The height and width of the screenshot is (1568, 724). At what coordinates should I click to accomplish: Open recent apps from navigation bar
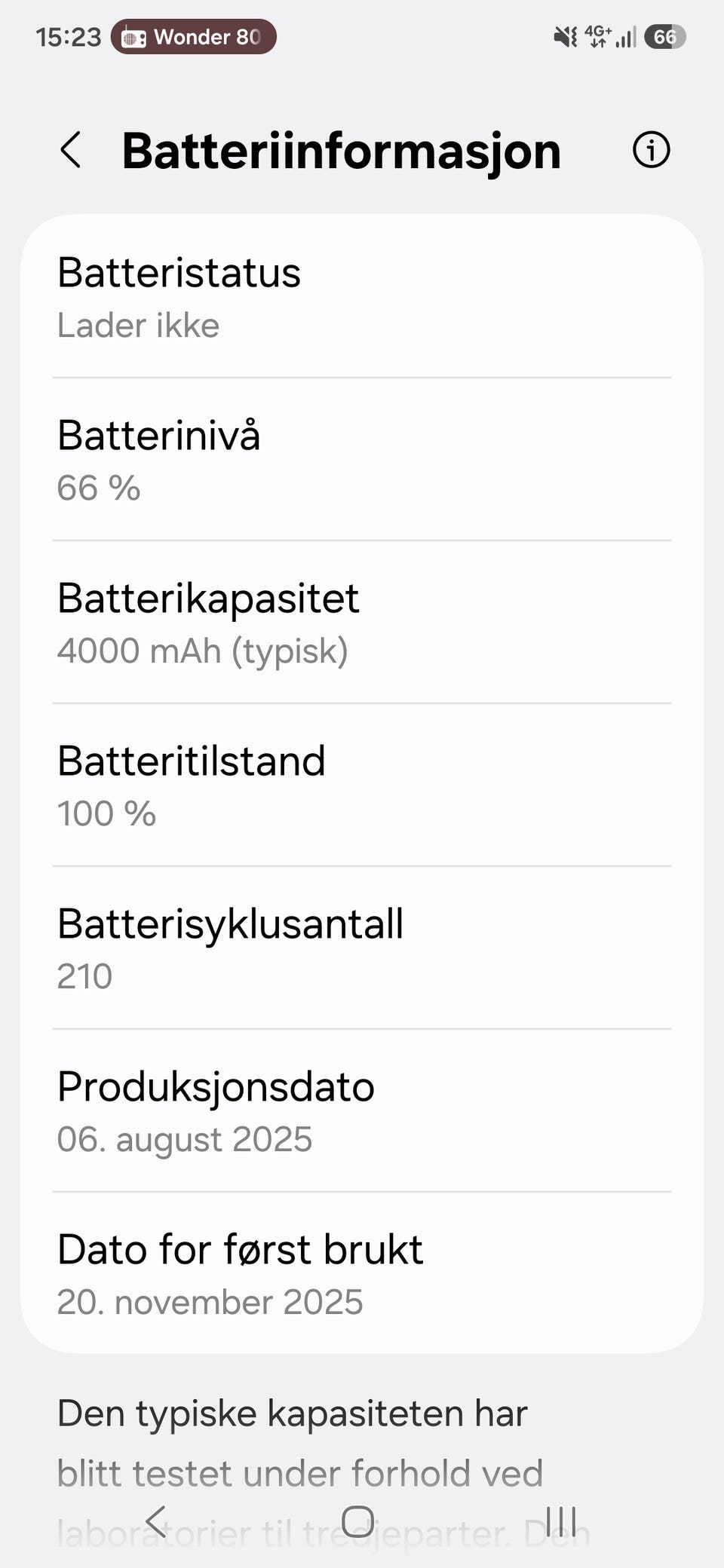[x=561, y=1521]
